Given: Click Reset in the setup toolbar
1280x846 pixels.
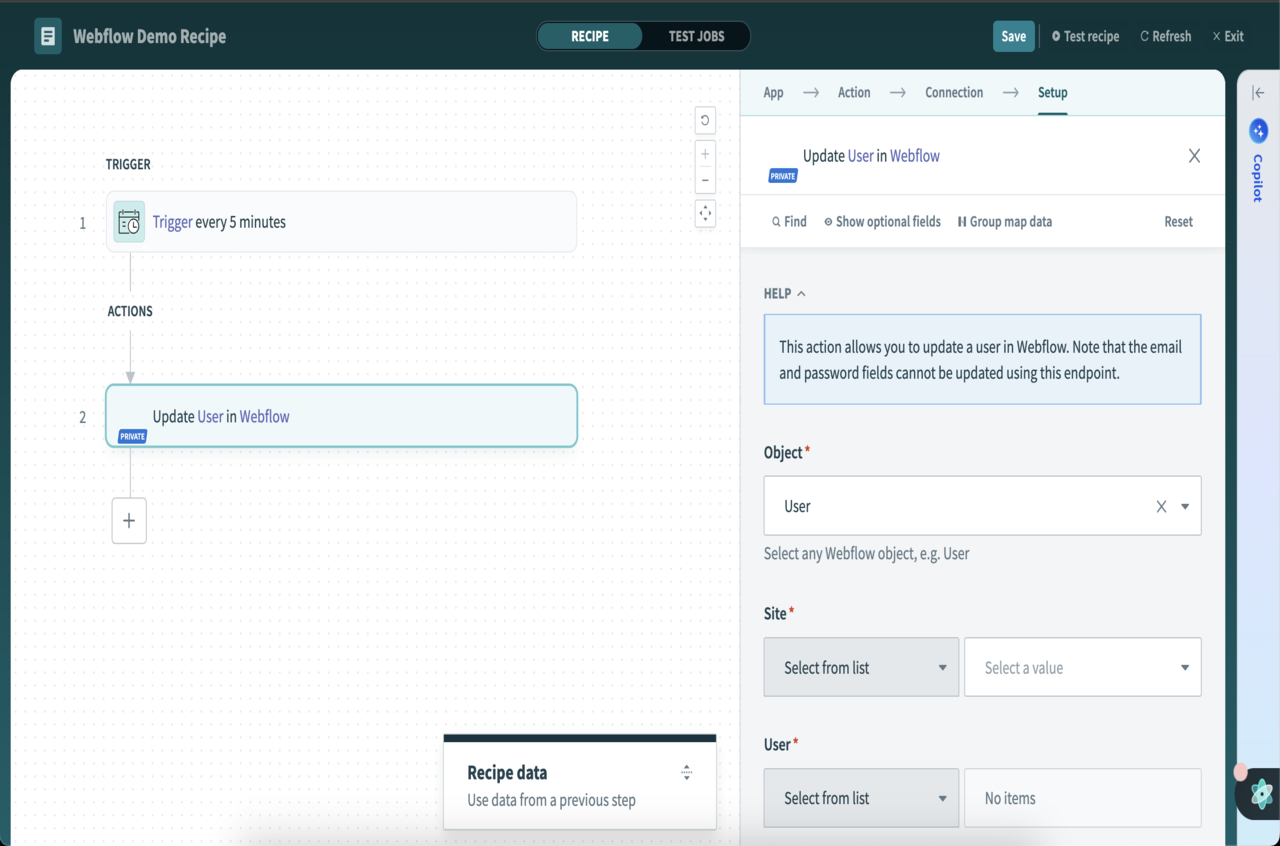Looking at the screenshot, I should 1178,222.
